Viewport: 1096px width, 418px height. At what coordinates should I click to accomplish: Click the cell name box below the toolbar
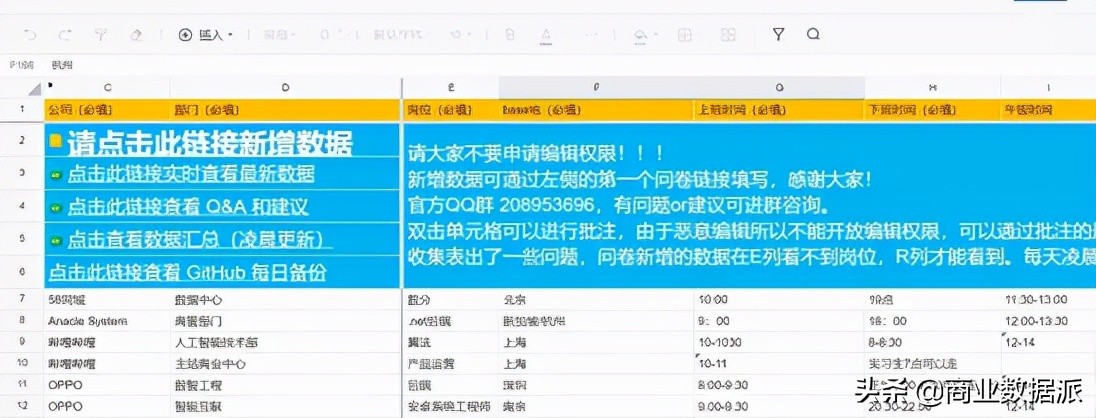22,65
